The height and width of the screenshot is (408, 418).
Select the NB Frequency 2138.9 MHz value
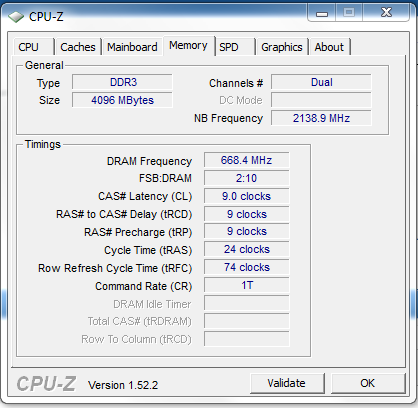(321, 118)
